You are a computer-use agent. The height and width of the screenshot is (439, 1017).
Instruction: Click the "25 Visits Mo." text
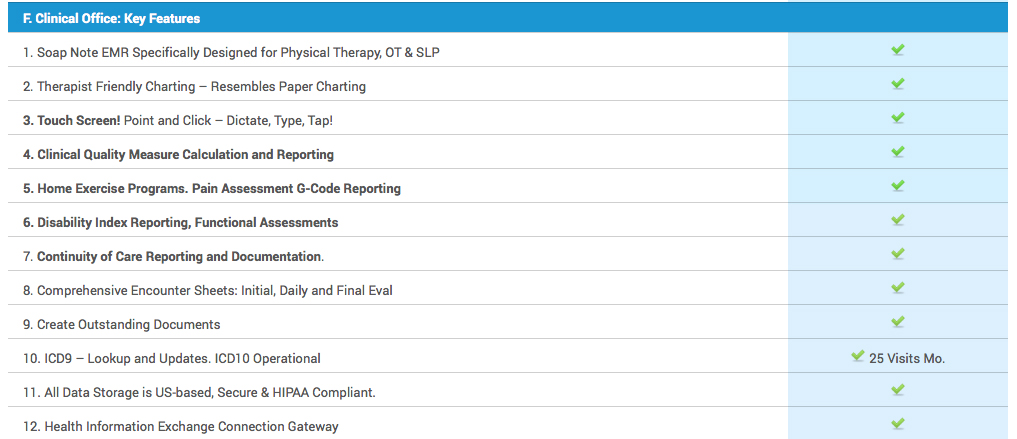click(907, 358)
